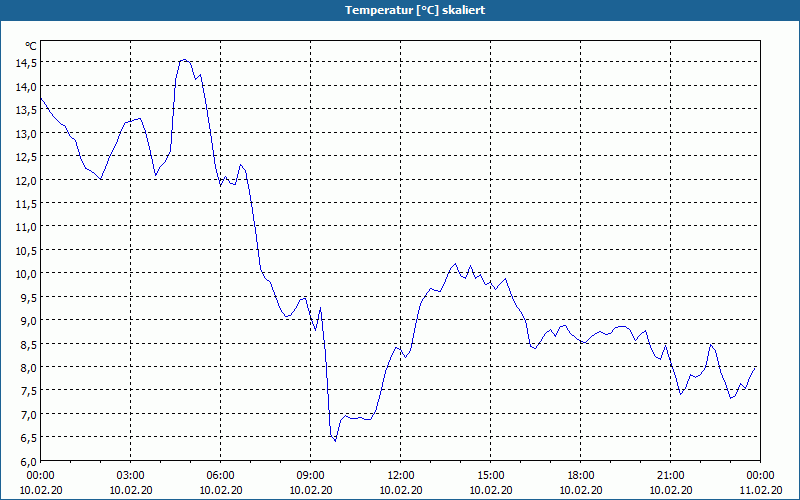Click the 03:00 time label
This screenshot has height=500, width=800.
(131, 476)
